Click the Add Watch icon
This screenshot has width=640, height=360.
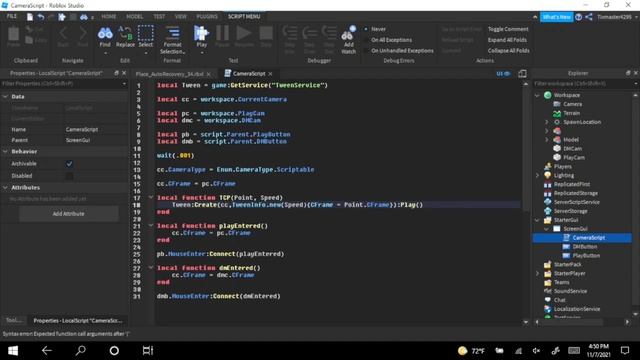348,34
